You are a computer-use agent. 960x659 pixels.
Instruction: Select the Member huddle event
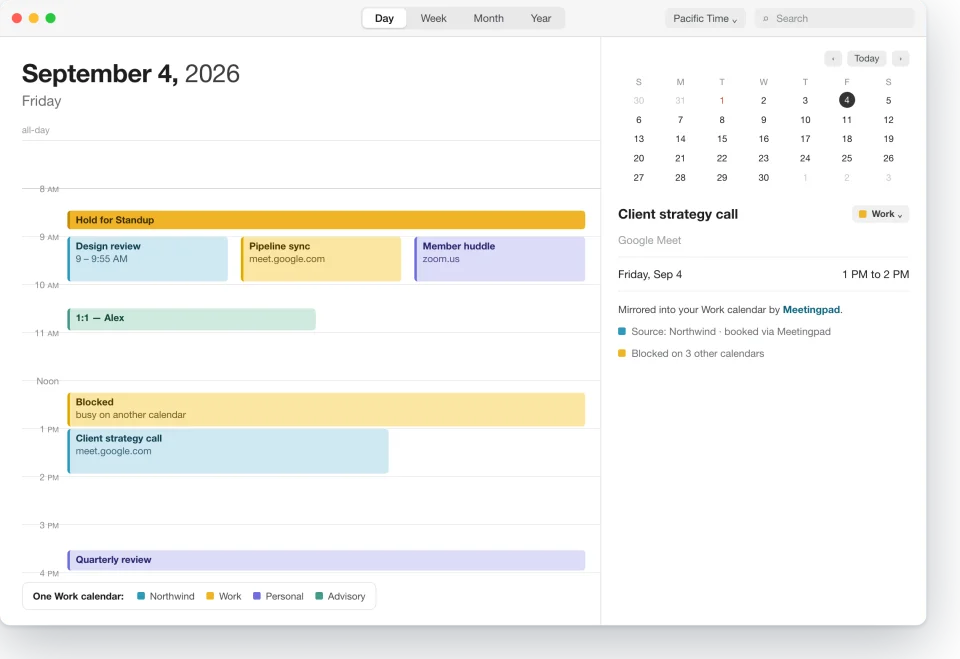500,259
